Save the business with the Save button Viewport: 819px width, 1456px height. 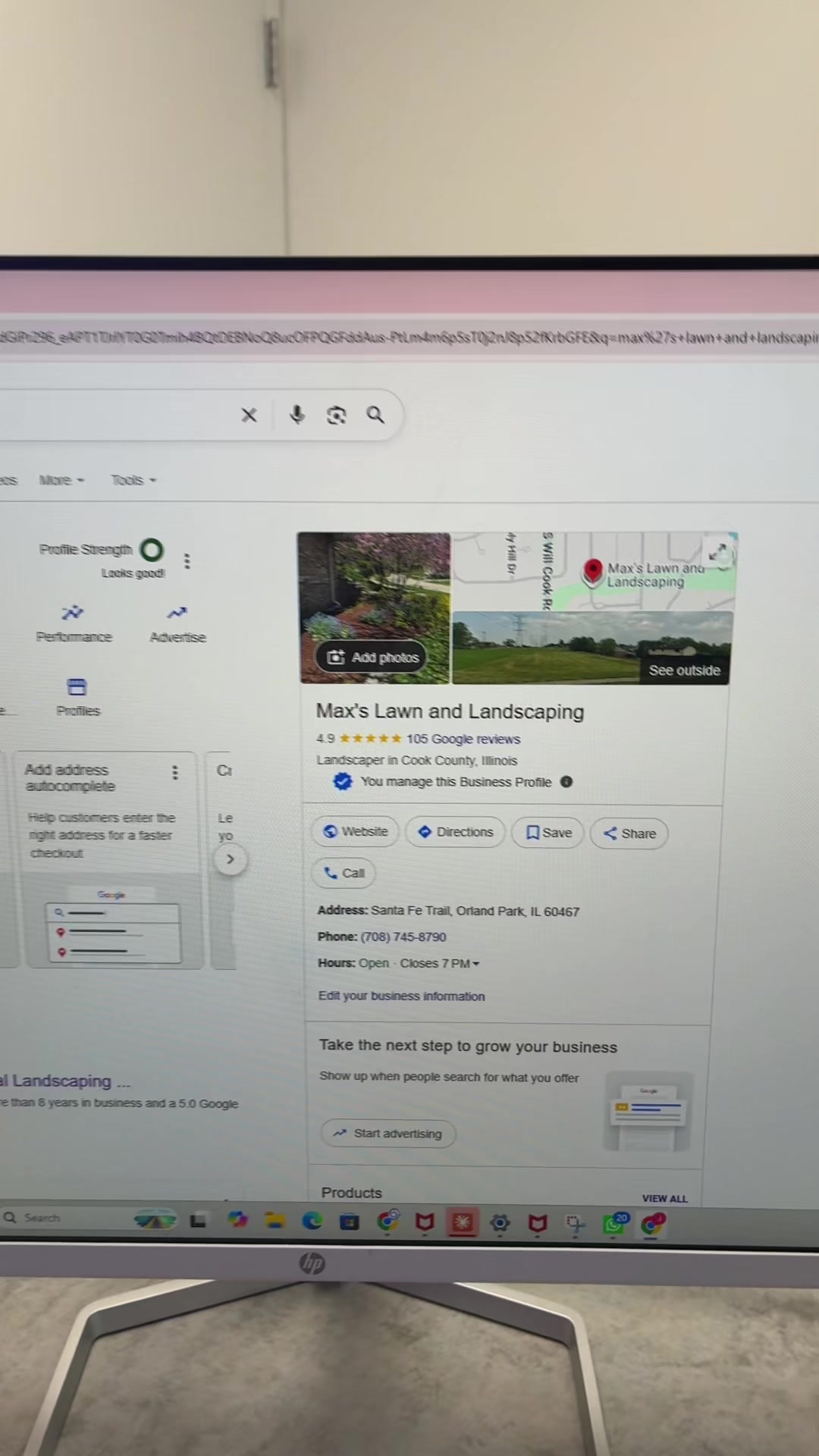548,833
